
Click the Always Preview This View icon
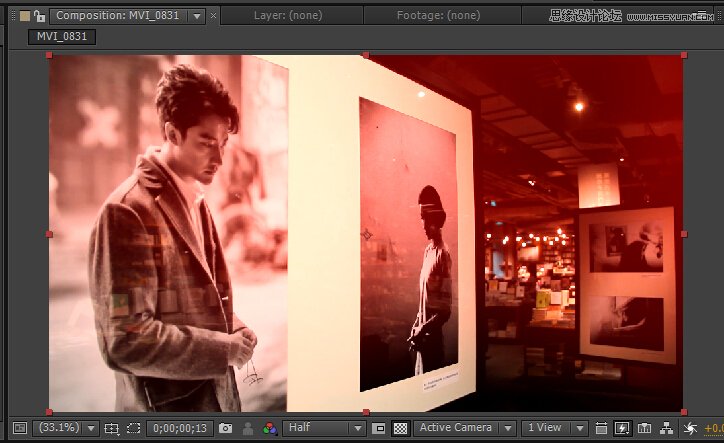coord(19,428)
